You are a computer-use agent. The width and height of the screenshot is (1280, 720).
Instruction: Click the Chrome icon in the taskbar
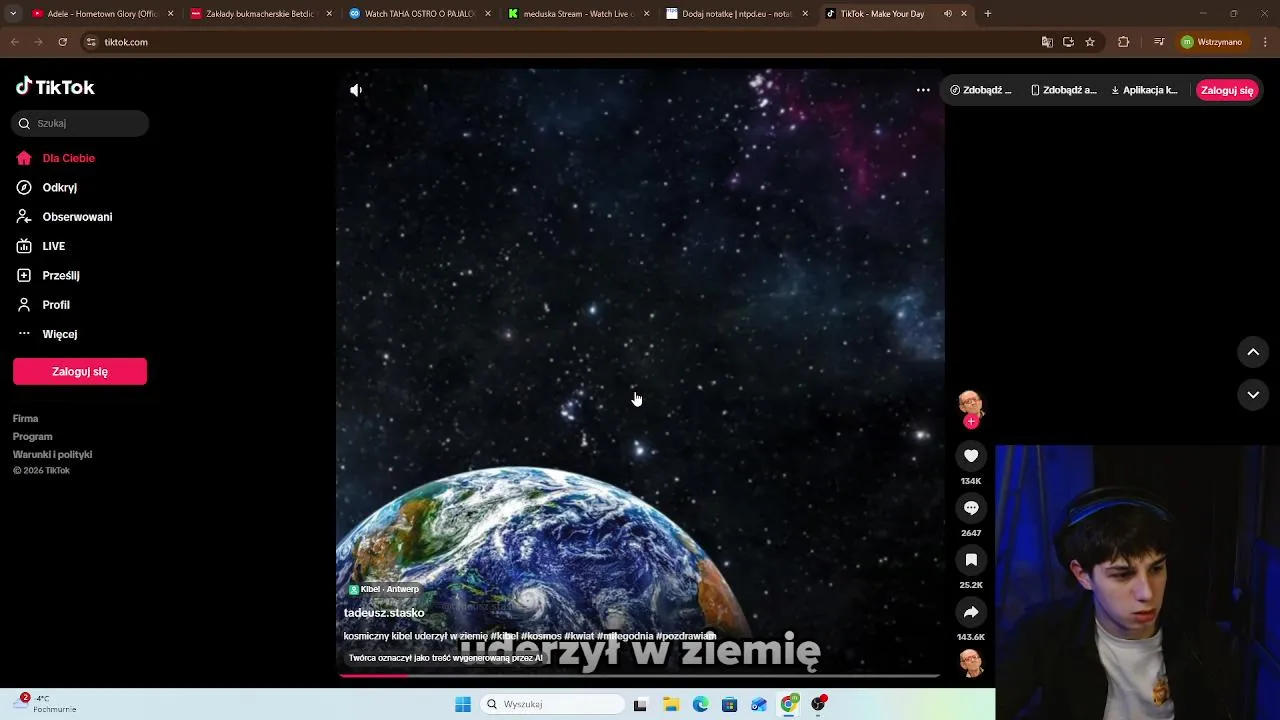tap(789, 704)
